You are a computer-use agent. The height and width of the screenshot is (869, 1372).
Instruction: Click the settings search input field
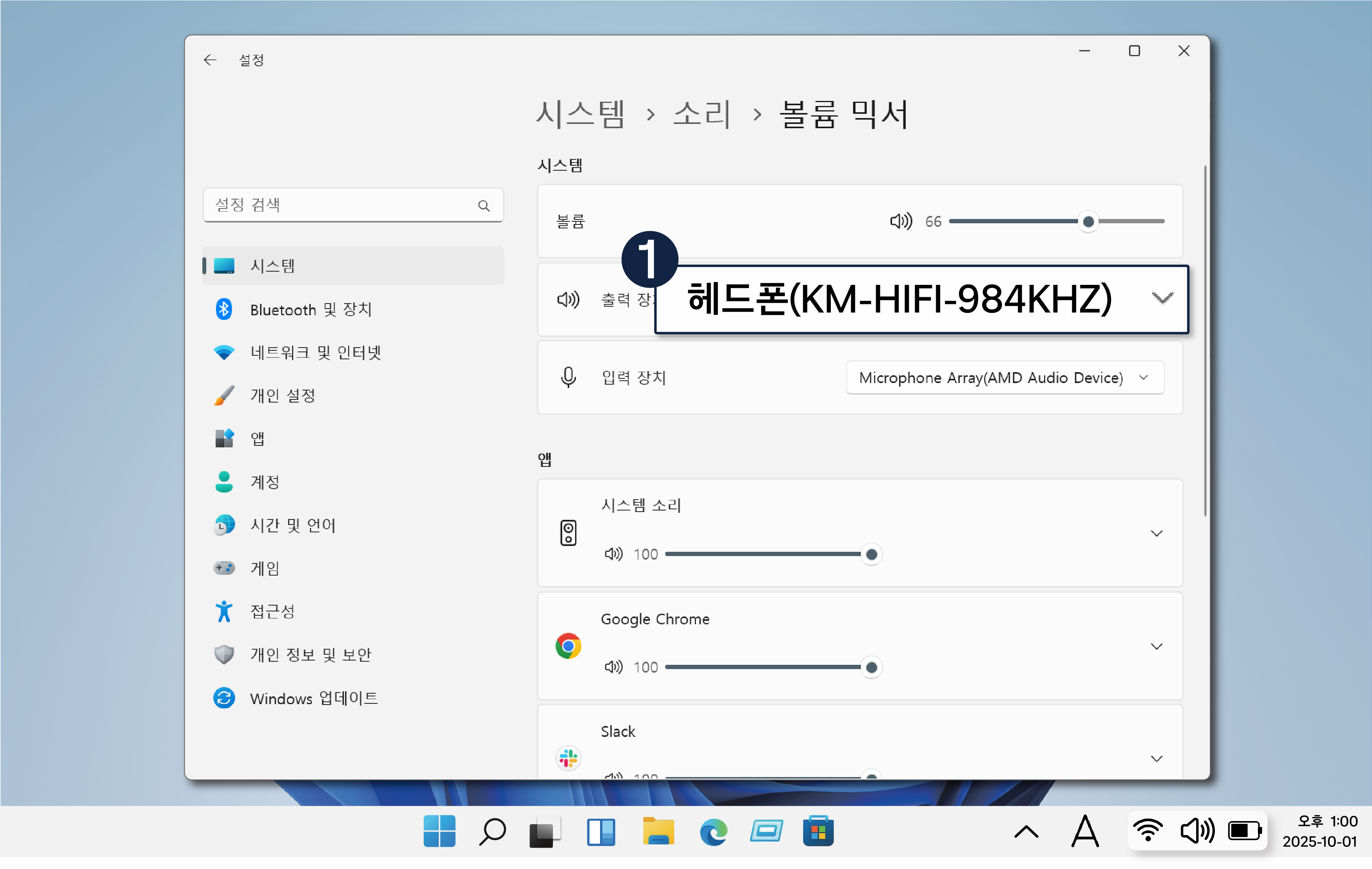click(342, 205)
